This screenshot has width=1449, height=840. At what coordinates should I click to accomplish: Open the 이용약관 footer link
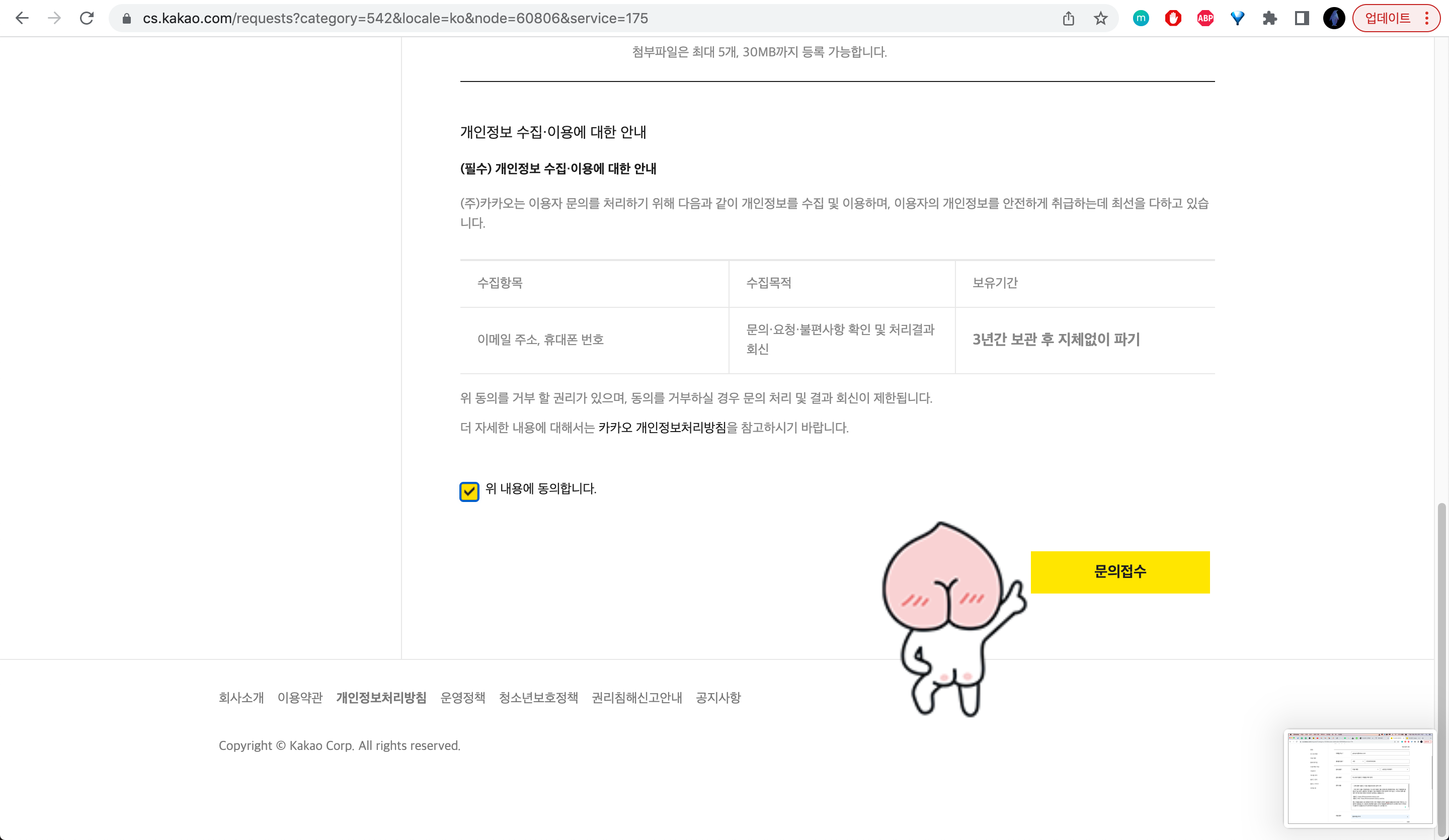pos(299,698)
